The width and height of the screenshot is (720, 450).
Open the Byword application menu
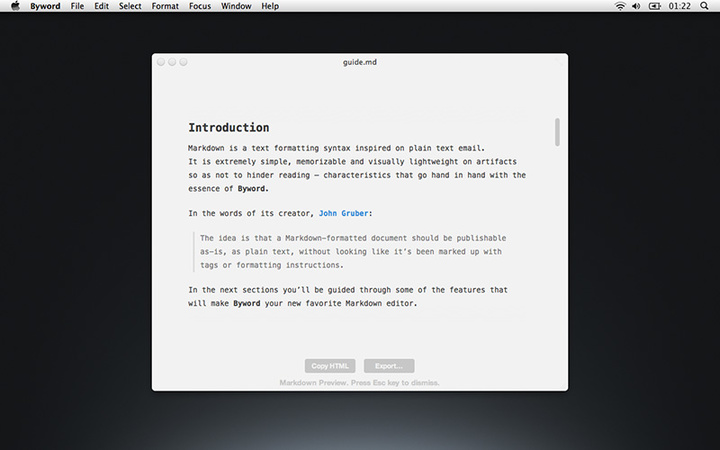(45, 6)
